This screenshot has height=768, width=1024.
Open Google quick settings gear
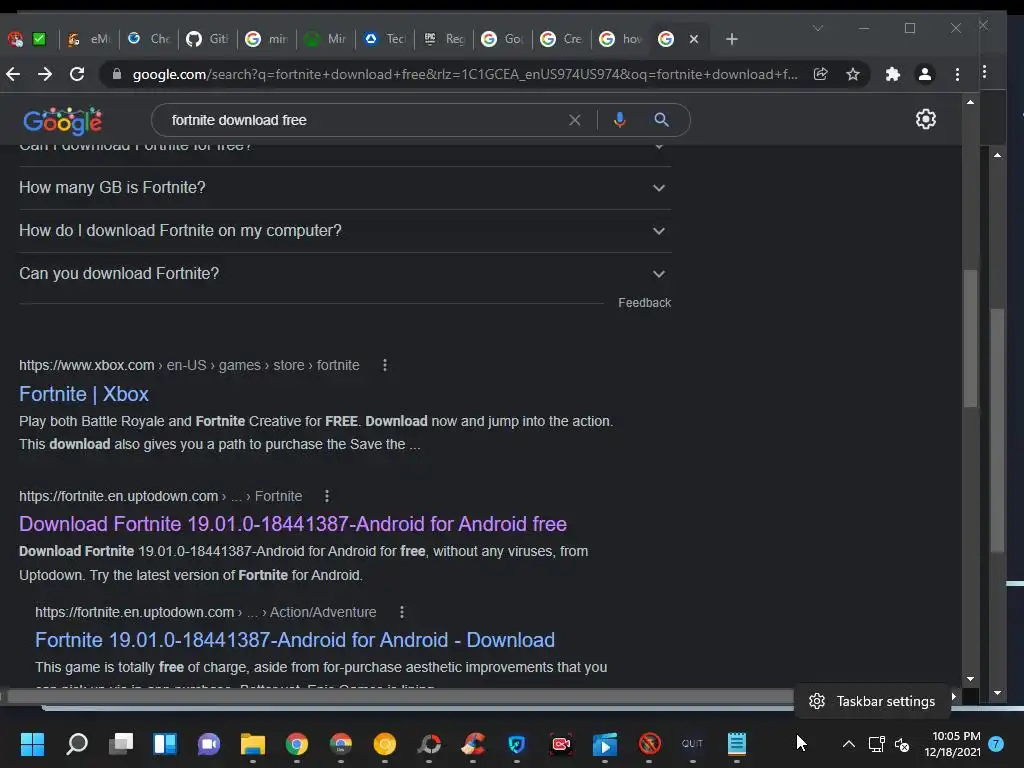925,120
